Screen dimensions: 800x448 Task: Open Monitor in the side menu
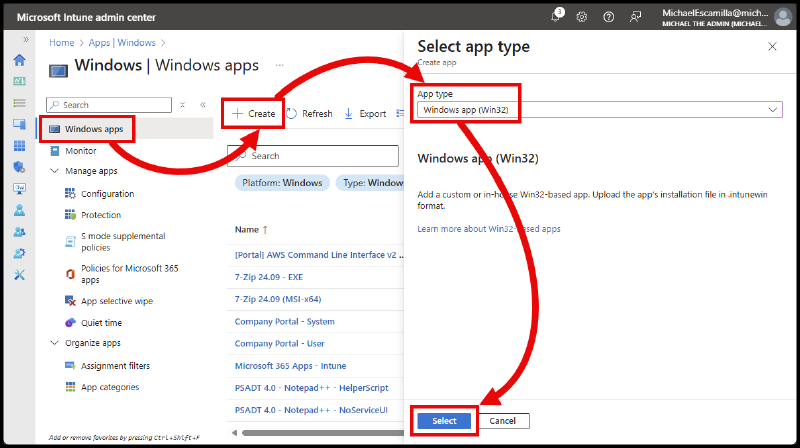coord(81,151)
